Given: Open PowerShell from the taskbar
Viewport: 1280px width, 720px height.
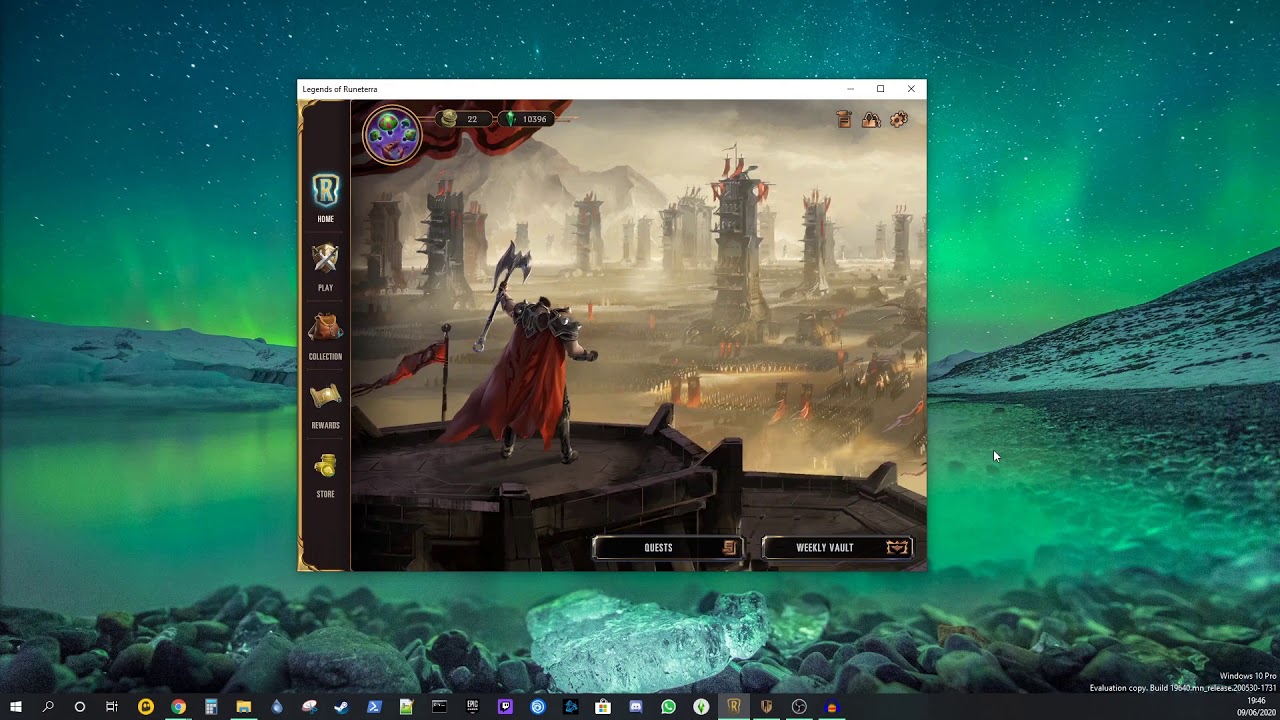Looking at the screenshot, I should 374,707.
